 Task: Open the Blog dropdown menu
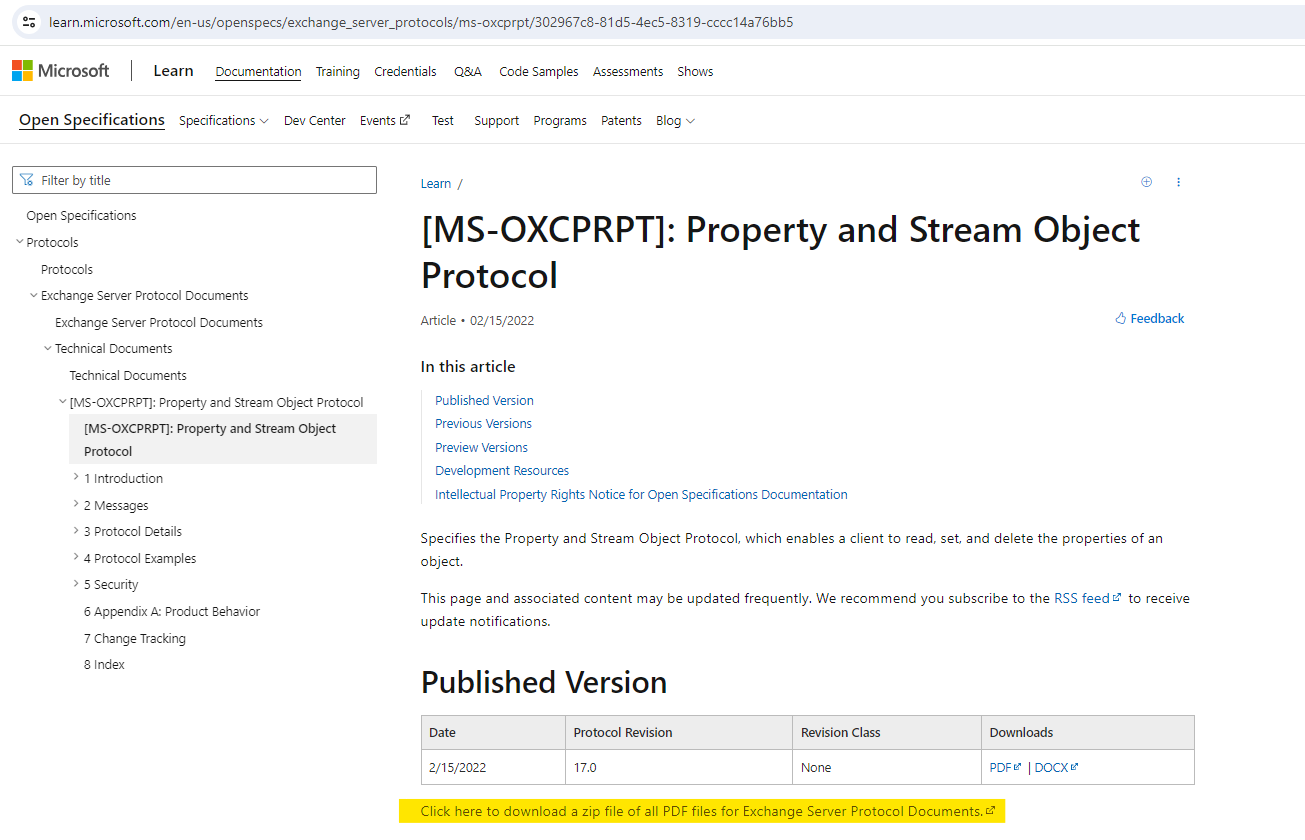pyautogui.click(x=675, y=121)
